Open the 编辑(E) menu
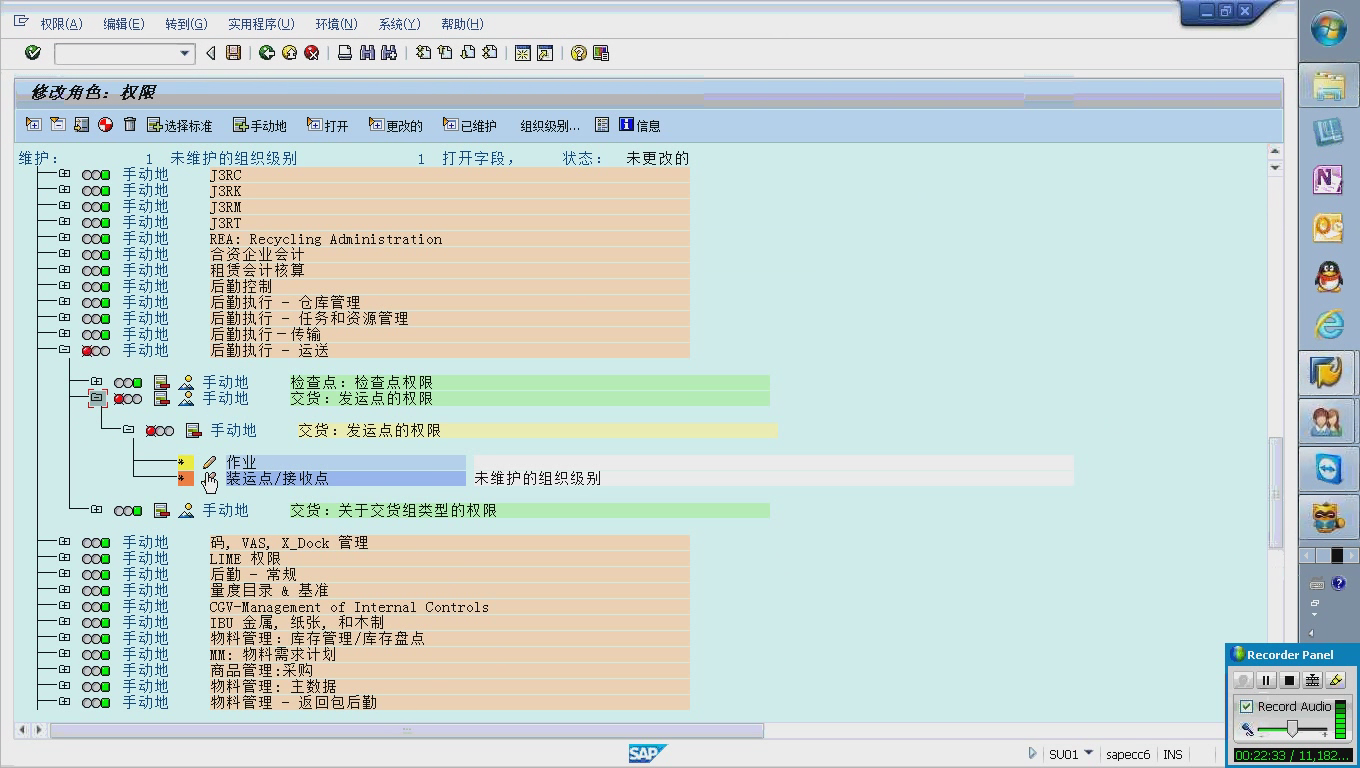Image resolution: width=1360 pixels, height=768 pixels. point(124,24)
